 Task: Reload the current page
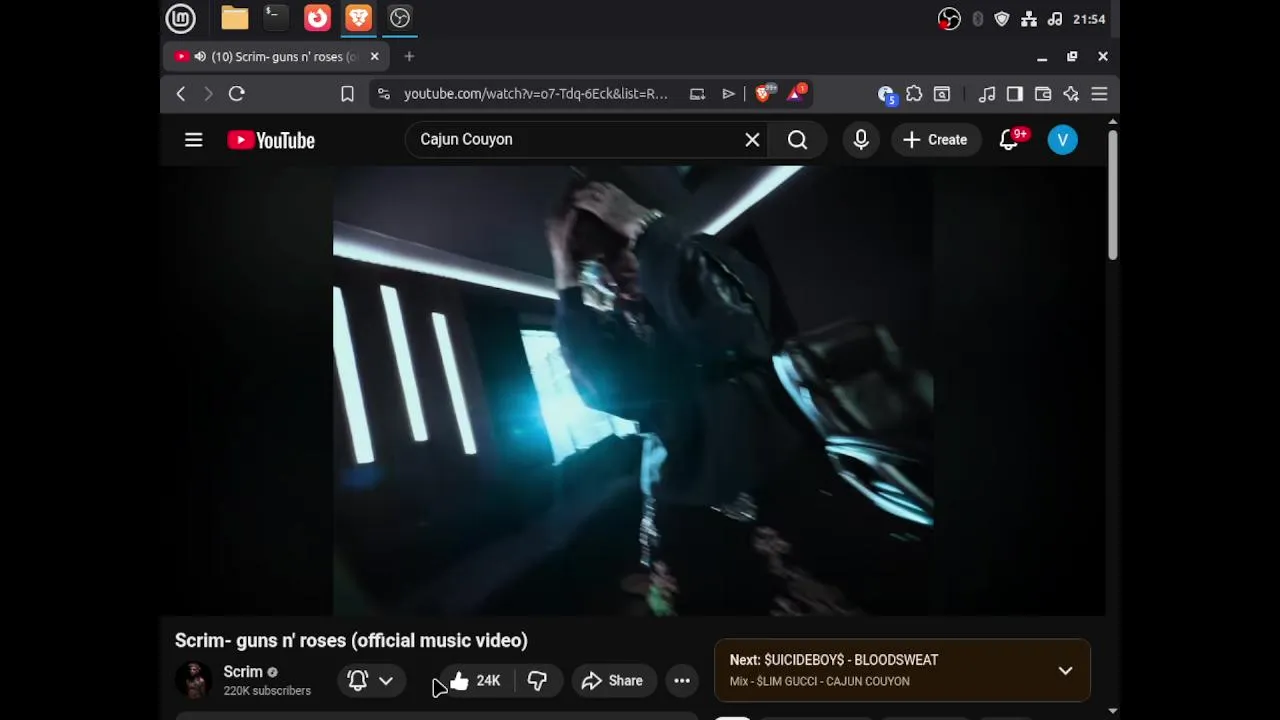click(237, 94)
